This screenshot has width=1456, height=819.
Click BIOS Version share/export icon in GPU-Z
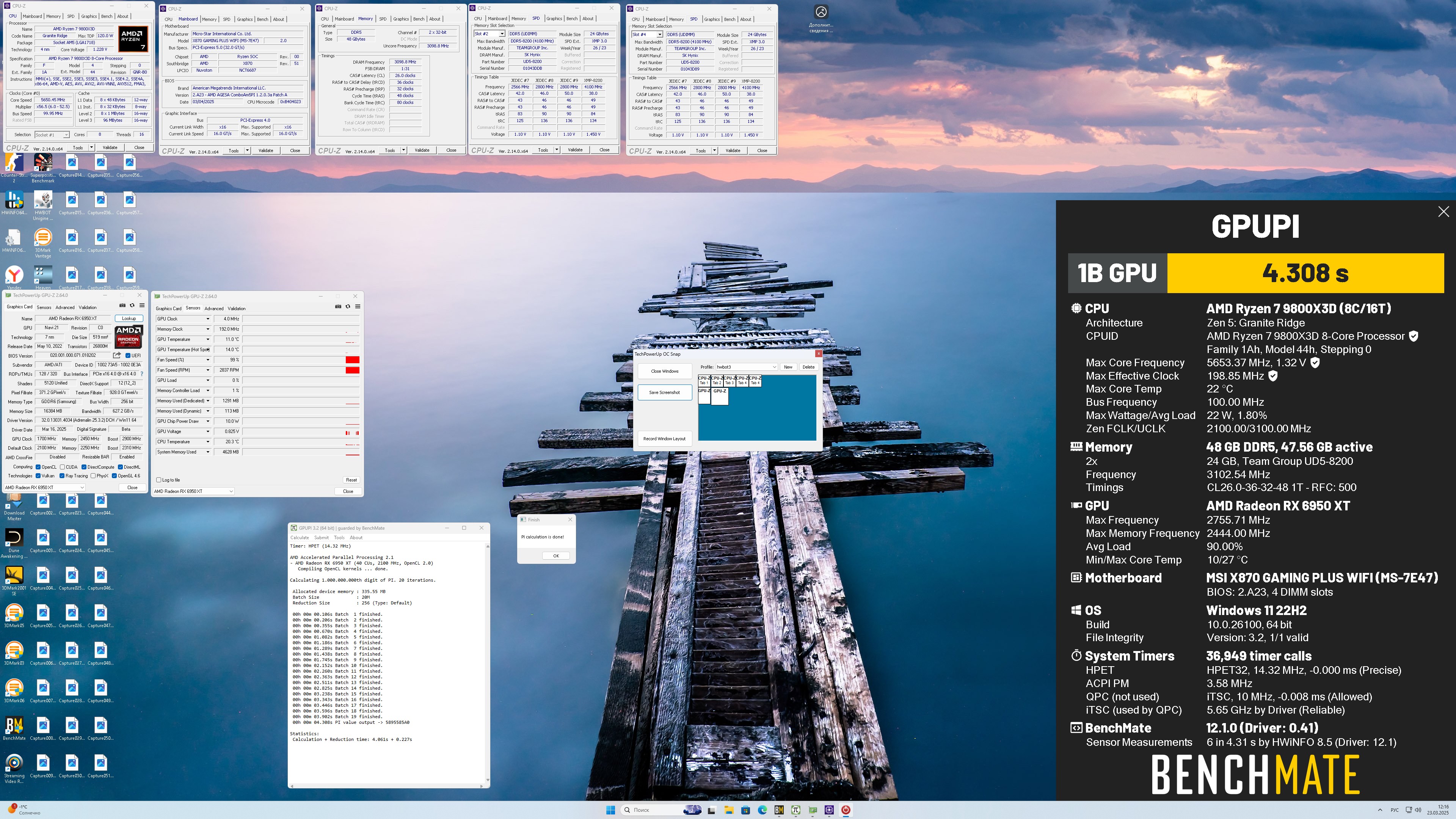tap(117, 356)
